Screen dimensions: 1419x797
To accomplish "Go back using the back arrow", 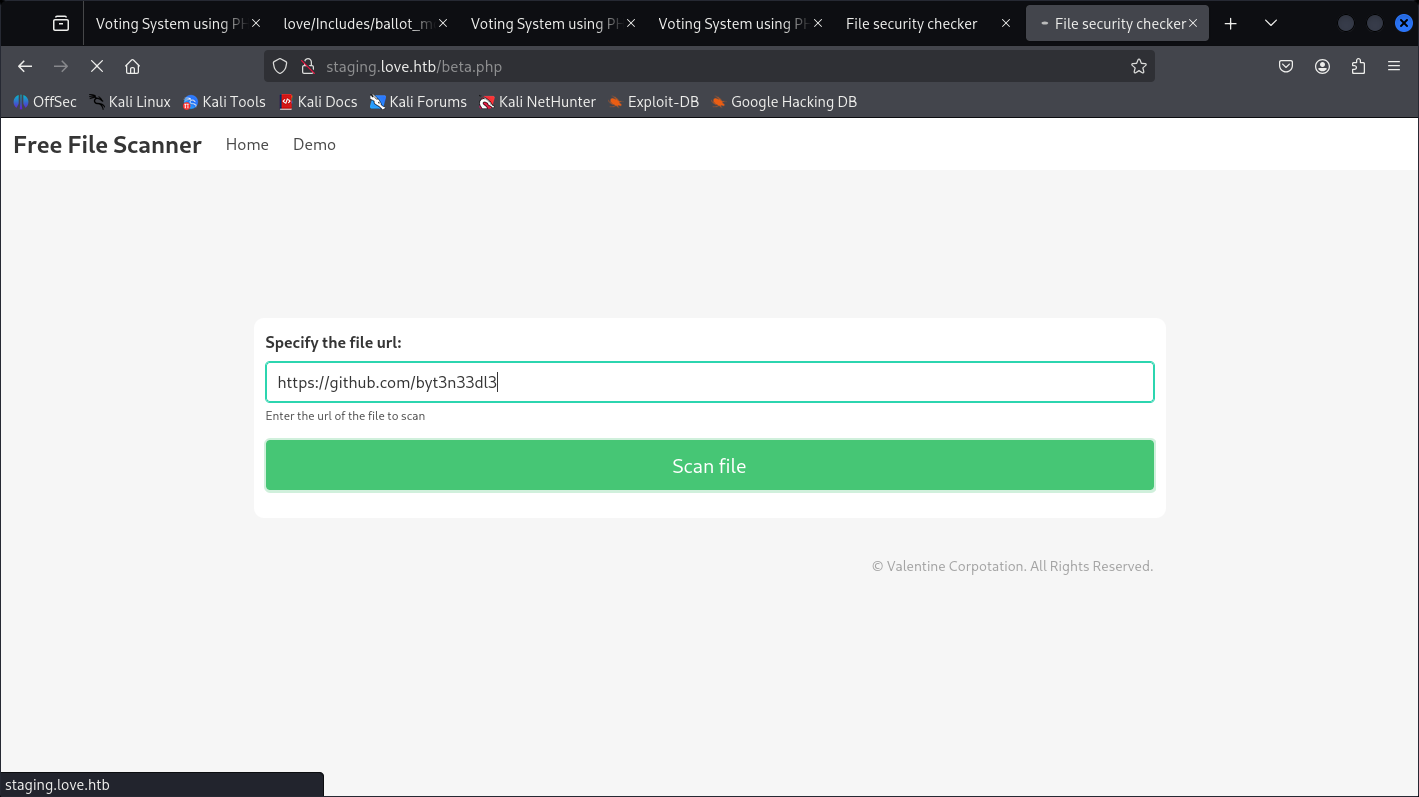I will coord(25,66).
